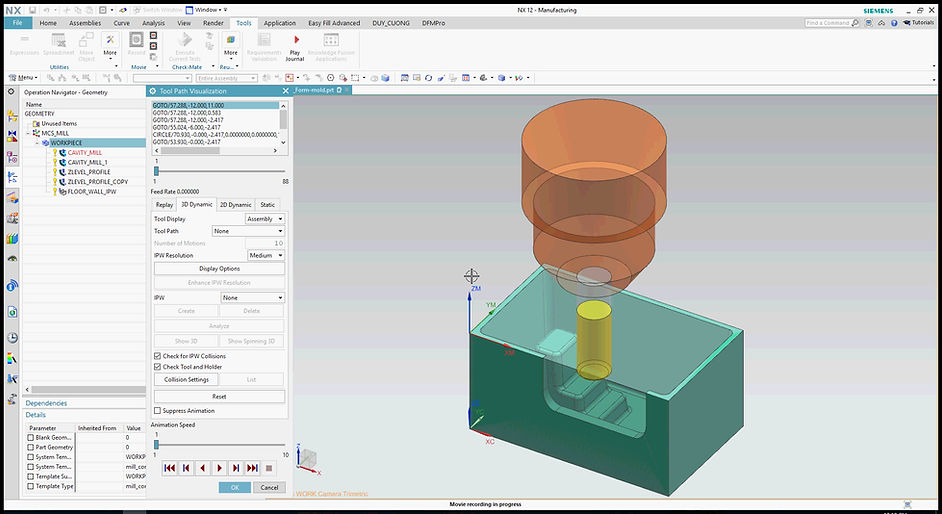Toggle Check for IPW Collisions checkbox
This screenshot has width=942, height=514.
(157, 356)
